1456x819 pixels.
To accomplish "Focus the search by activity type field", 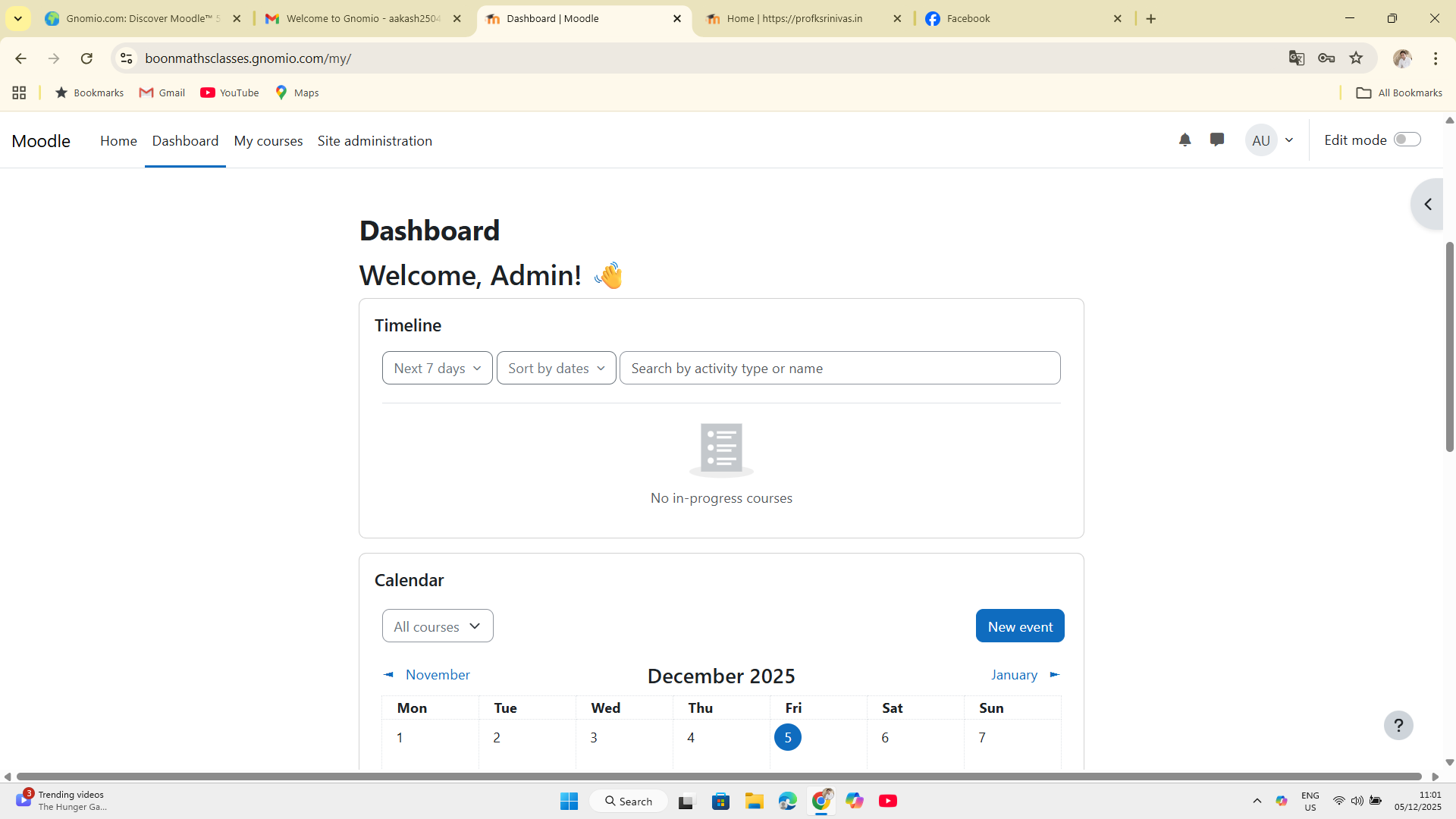I will point(839,369).
